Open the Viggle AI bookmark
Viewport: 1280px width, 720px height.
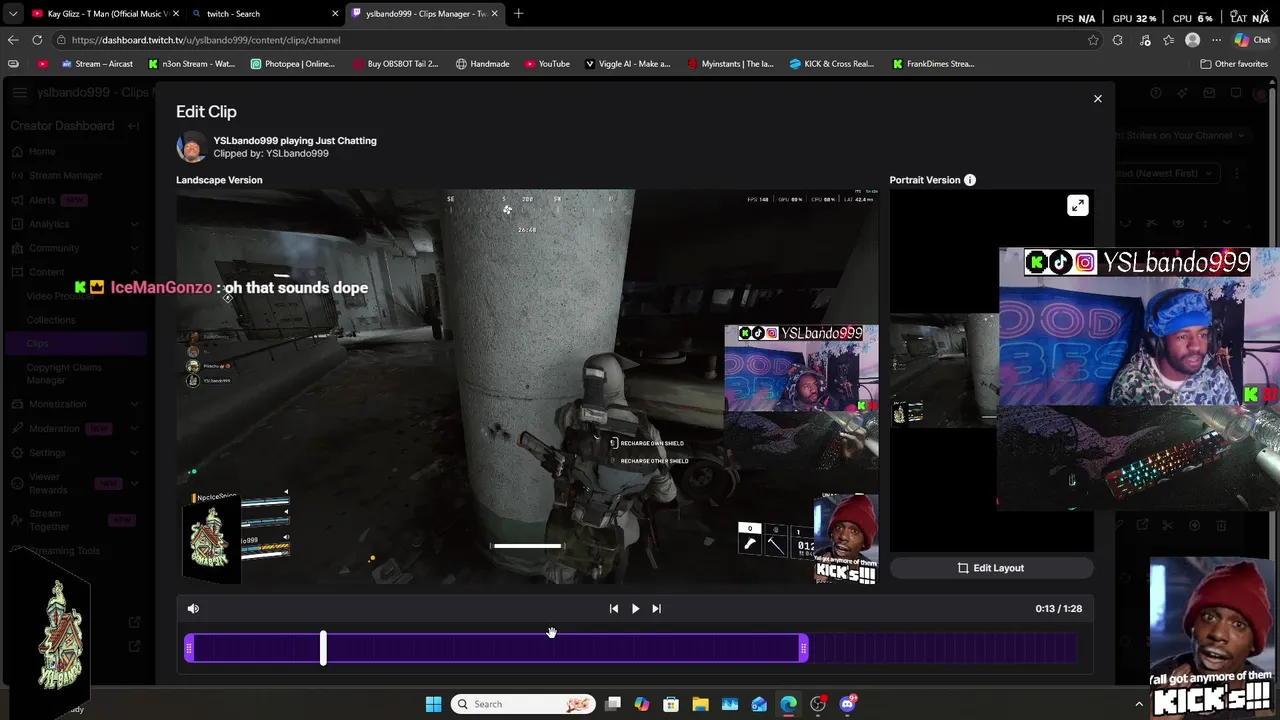(628, 64)
